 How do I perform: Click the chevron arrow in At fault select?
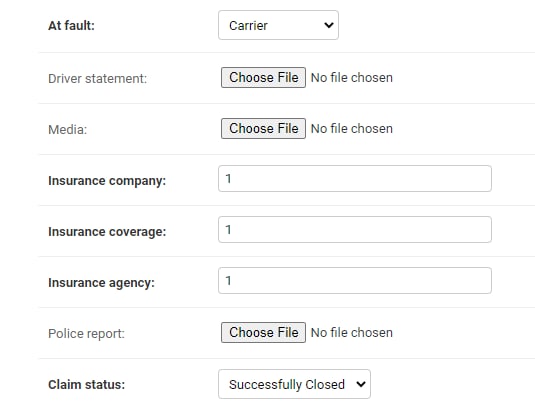[329, 25]
